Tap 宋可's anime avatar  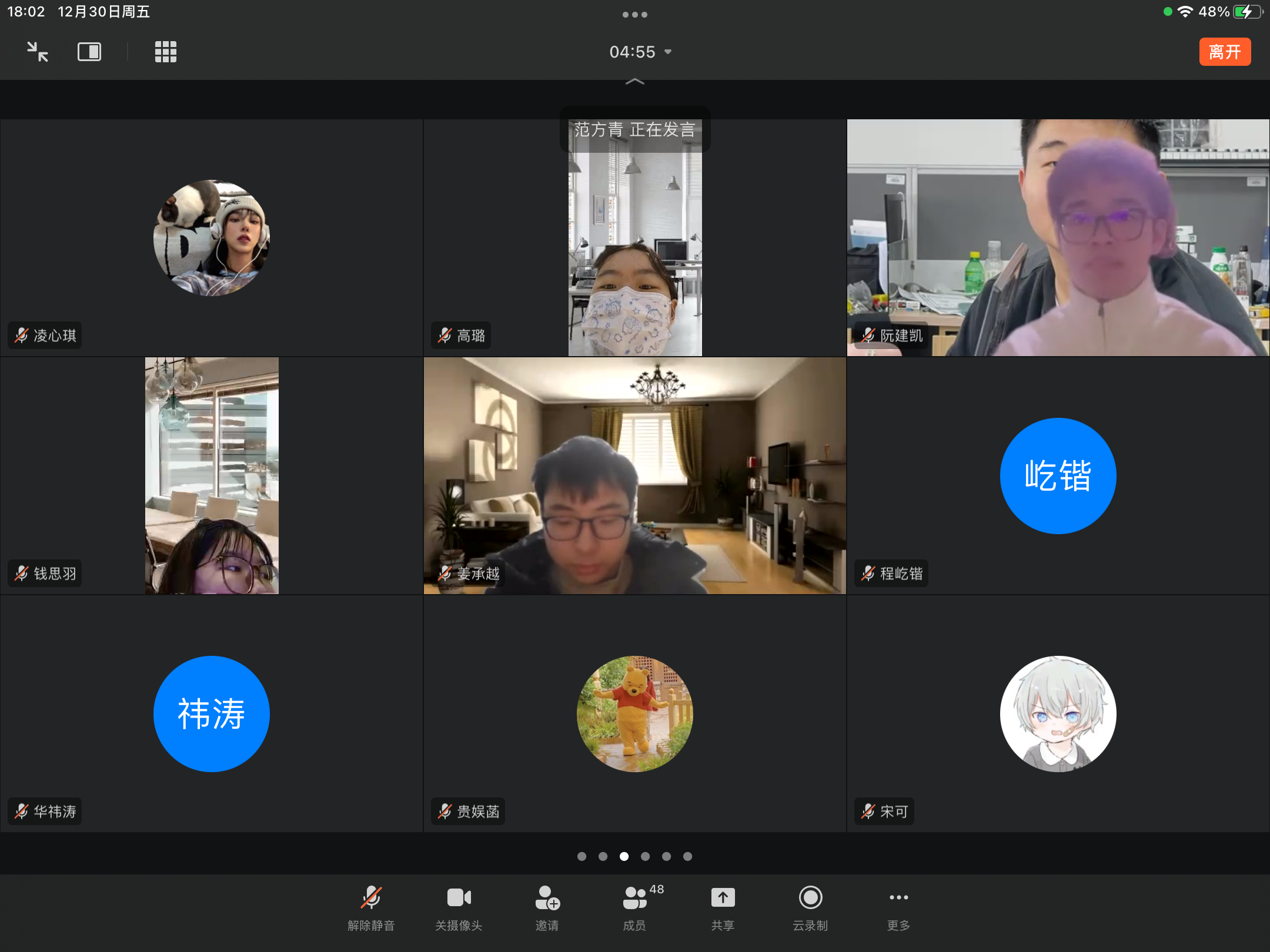point(1058,714)
